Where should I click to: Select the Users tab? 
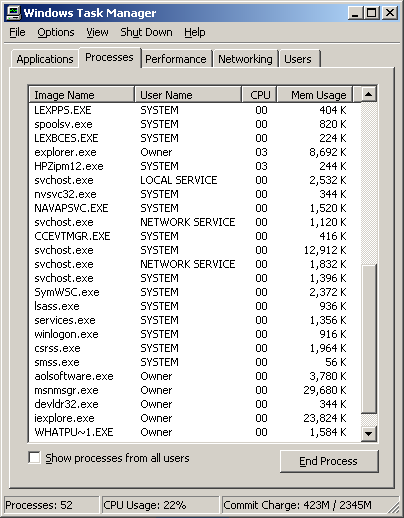click(298, 59)
